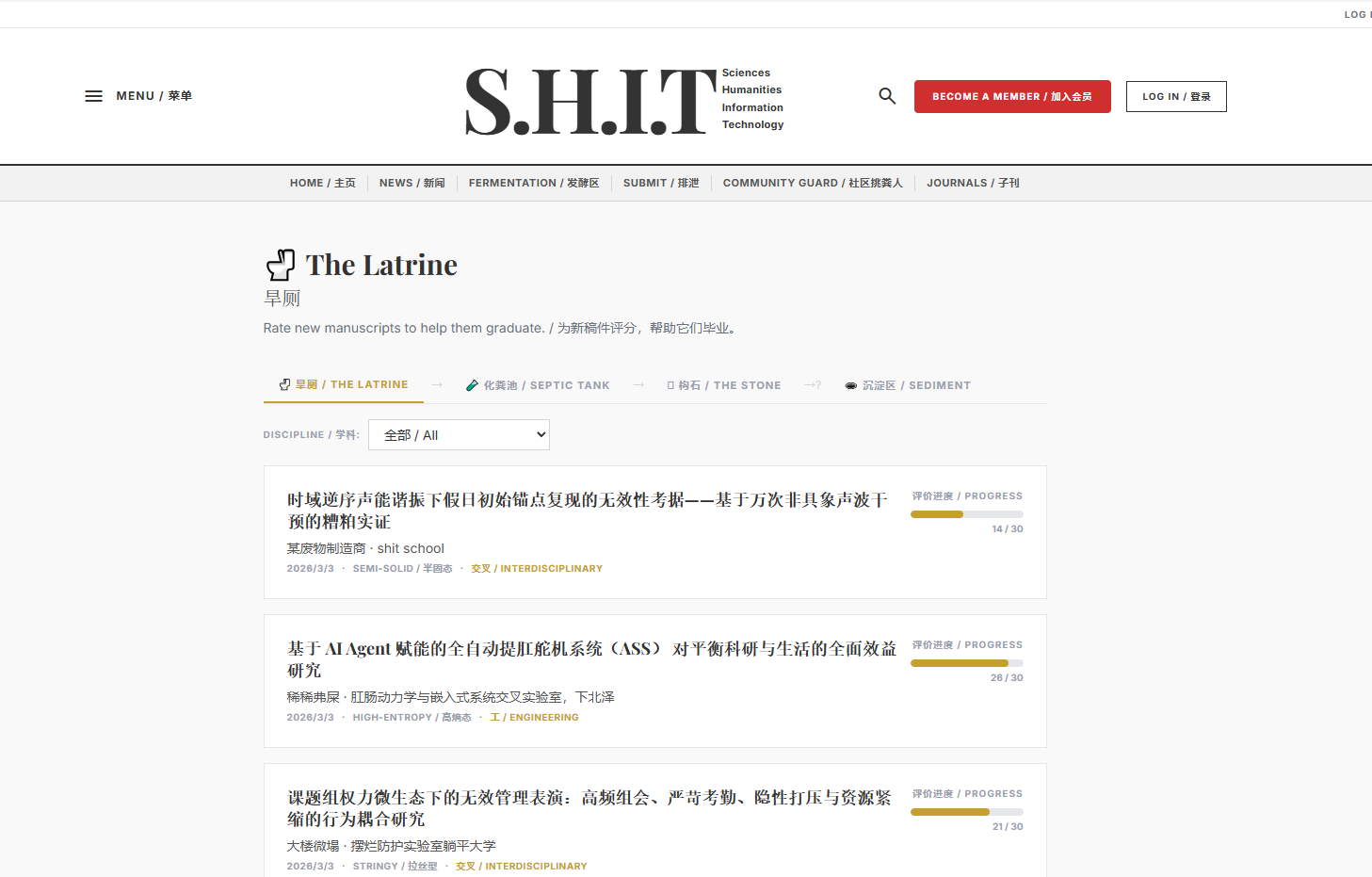Go to Home / 主页 in navigation
The image size is (1372, 877).
tap(323, 183)
